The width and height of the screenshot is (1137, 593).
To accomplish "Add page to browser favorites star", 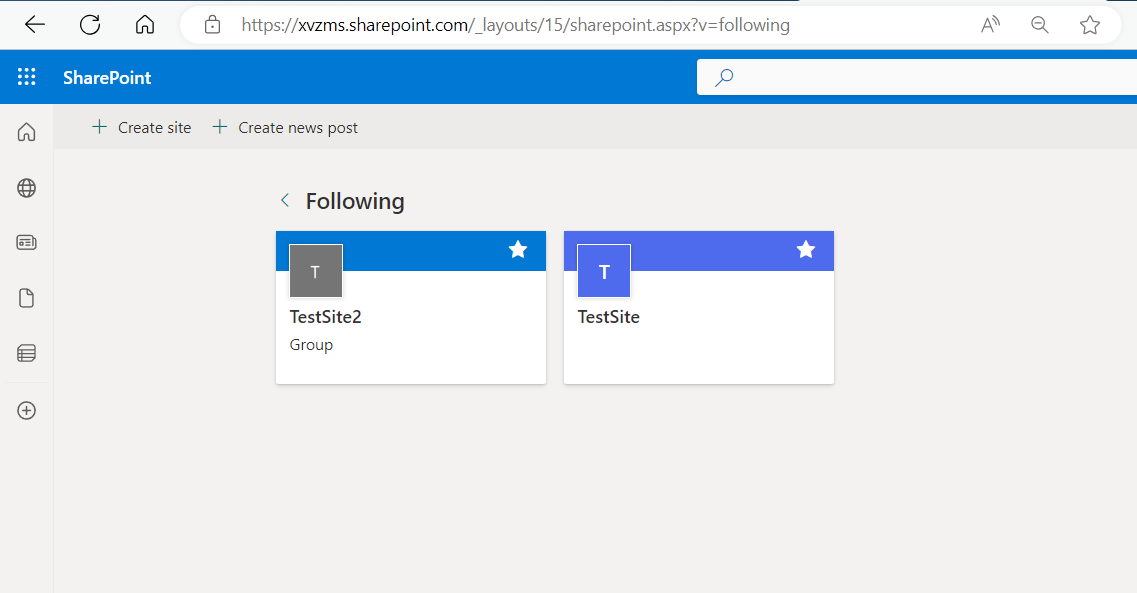I will [1089, 24].
